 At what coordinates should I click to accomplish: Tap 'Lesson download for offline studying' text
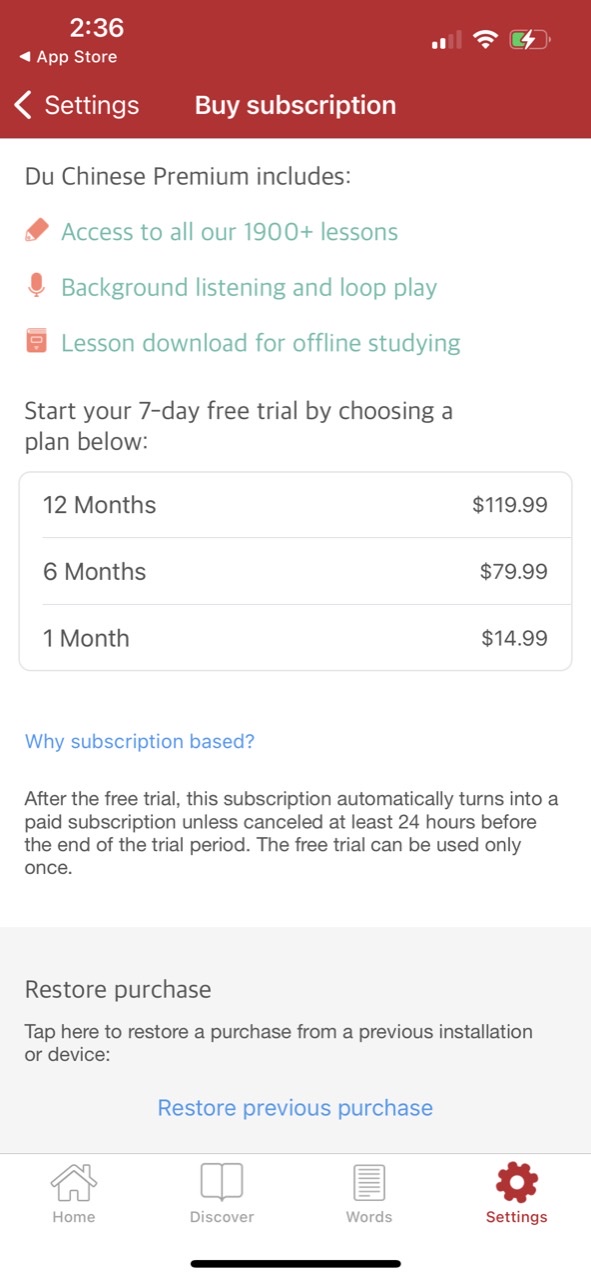coord(261,343)
